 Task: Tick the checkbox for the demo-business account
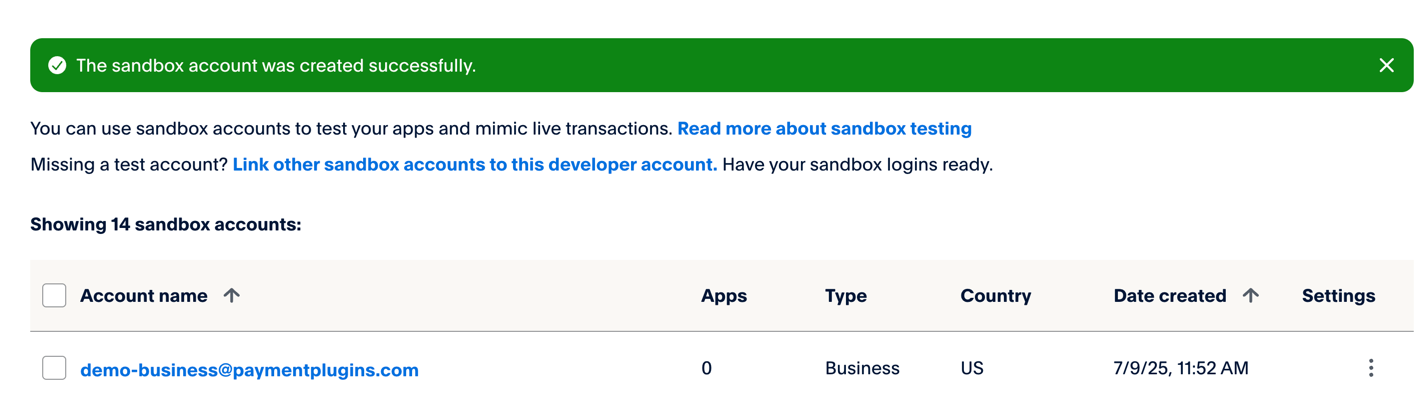pyautogui.click(x=54, y=368)
